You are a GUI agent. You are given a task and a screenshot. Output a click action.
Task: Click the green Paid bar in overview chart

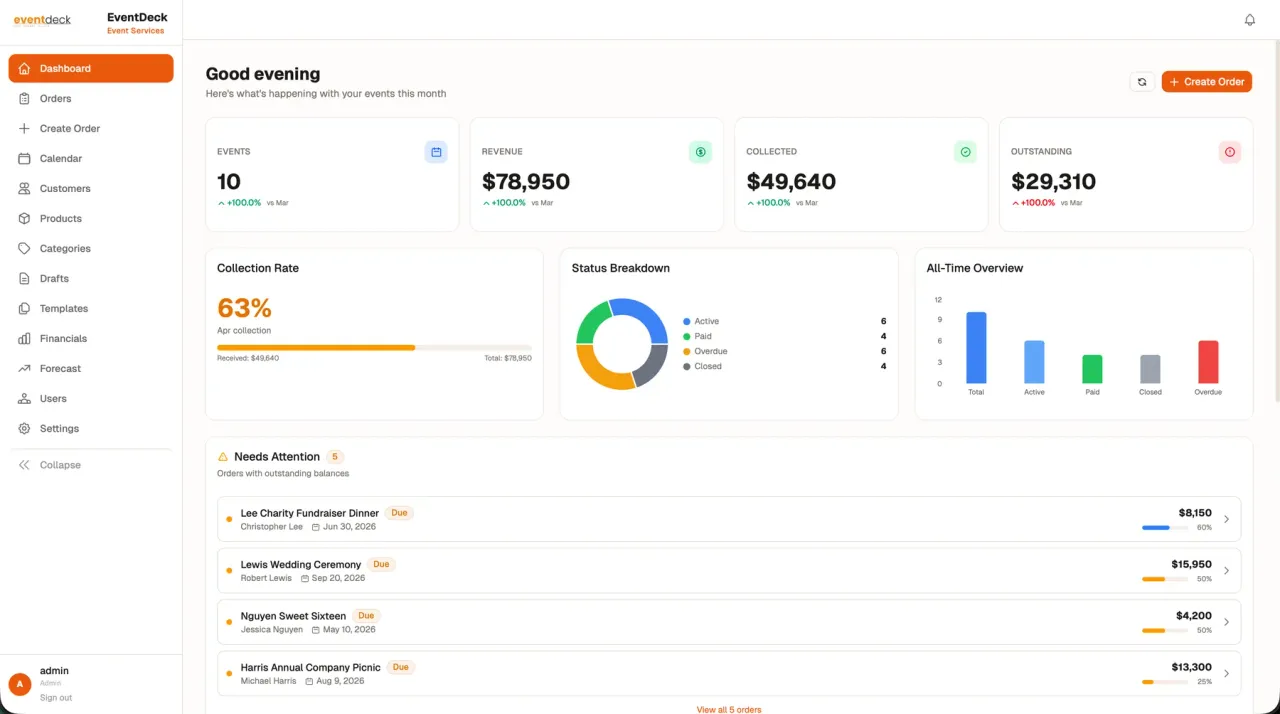1092,369
